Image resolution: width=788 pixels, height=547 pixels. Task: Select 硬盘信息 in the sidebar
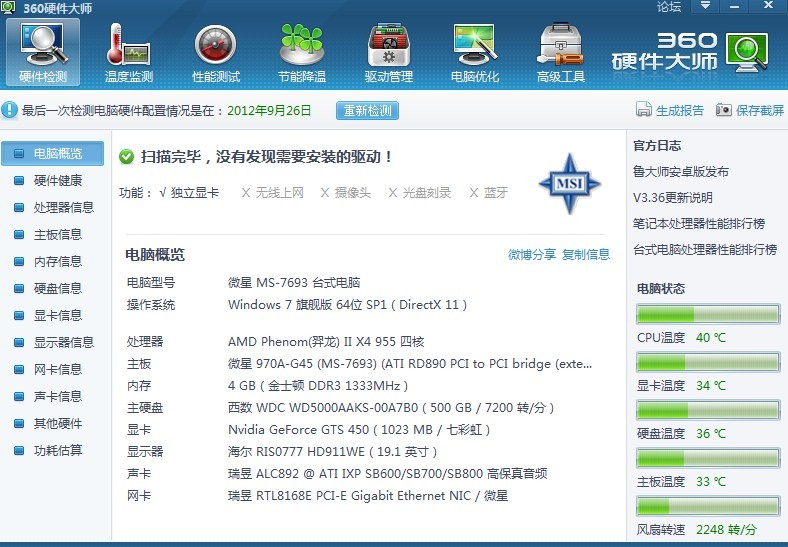(x=53, y=289)
